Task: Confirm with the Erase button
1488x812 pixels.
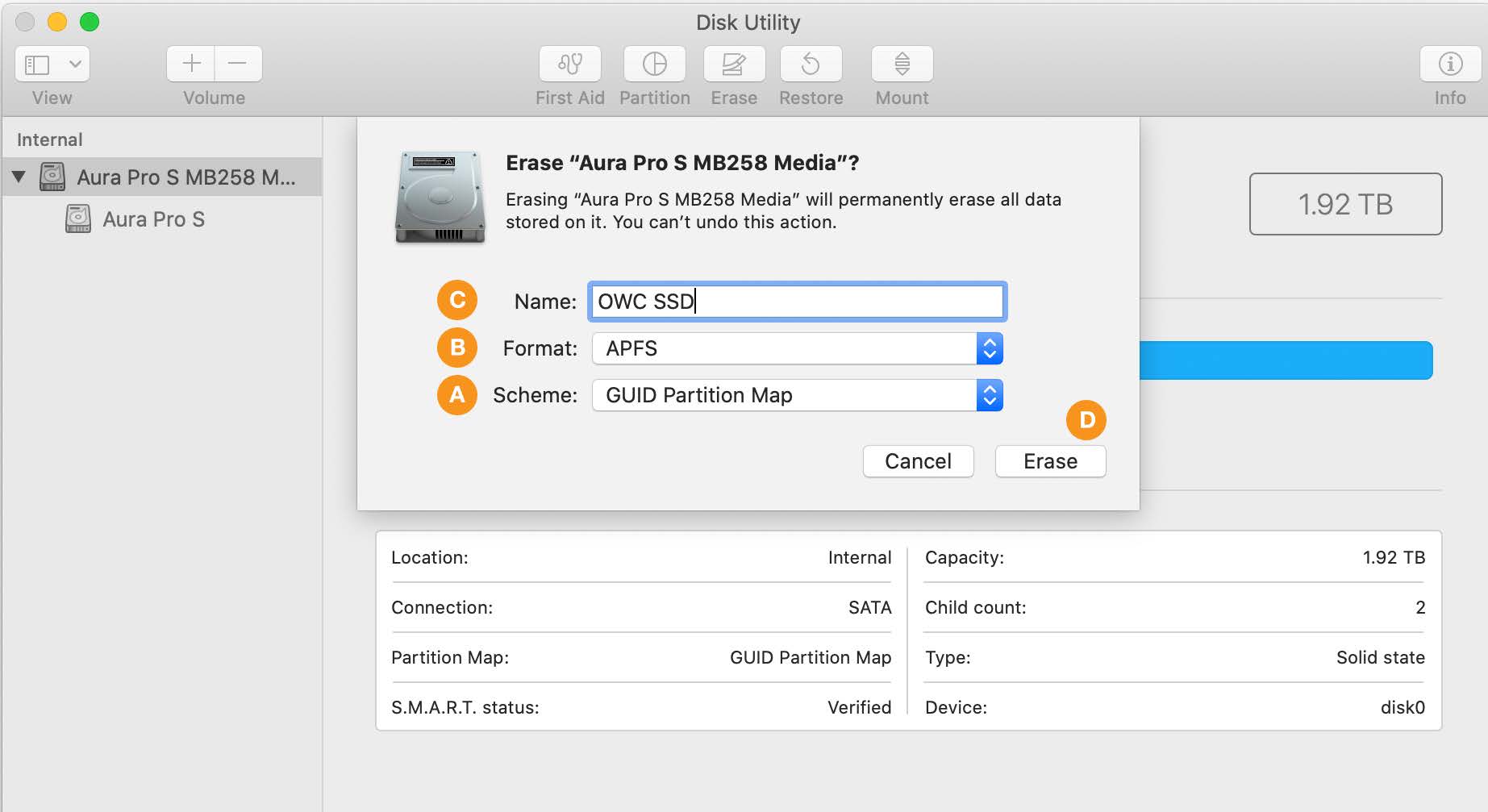Action: pos(1050,461)
